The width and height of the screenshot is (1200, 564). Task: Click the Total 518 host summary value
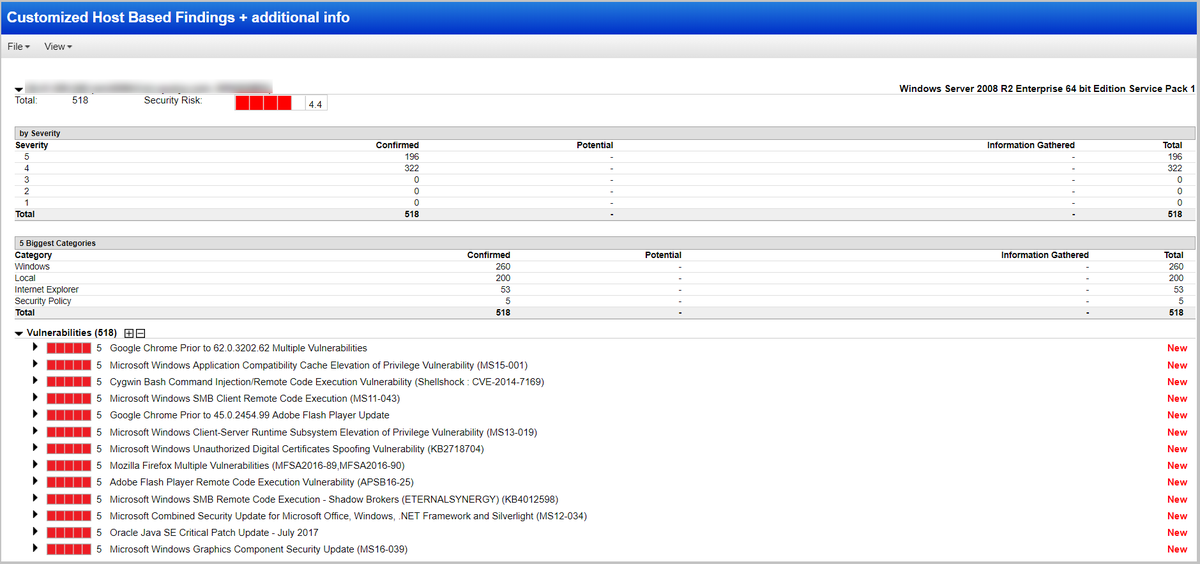click(x=81, y=100)
